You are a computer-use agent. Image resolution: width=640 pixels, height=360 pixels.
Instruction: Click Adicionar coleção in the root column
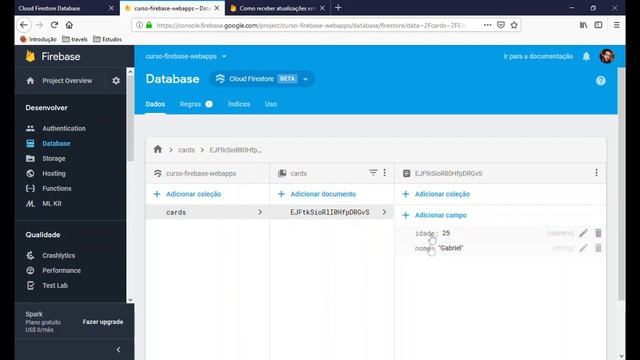[187, 194]
